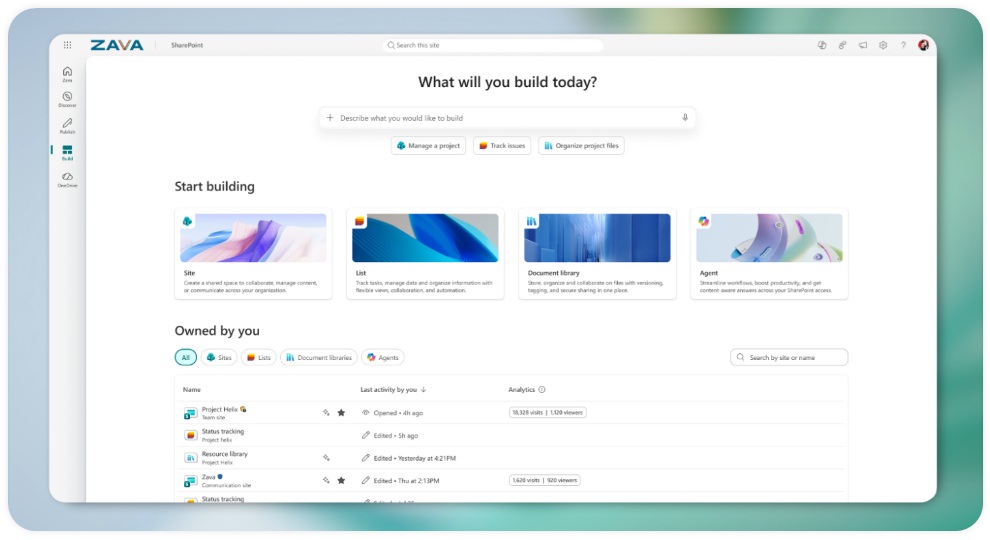Focus the 'Search this site' box

click(492, 45)
